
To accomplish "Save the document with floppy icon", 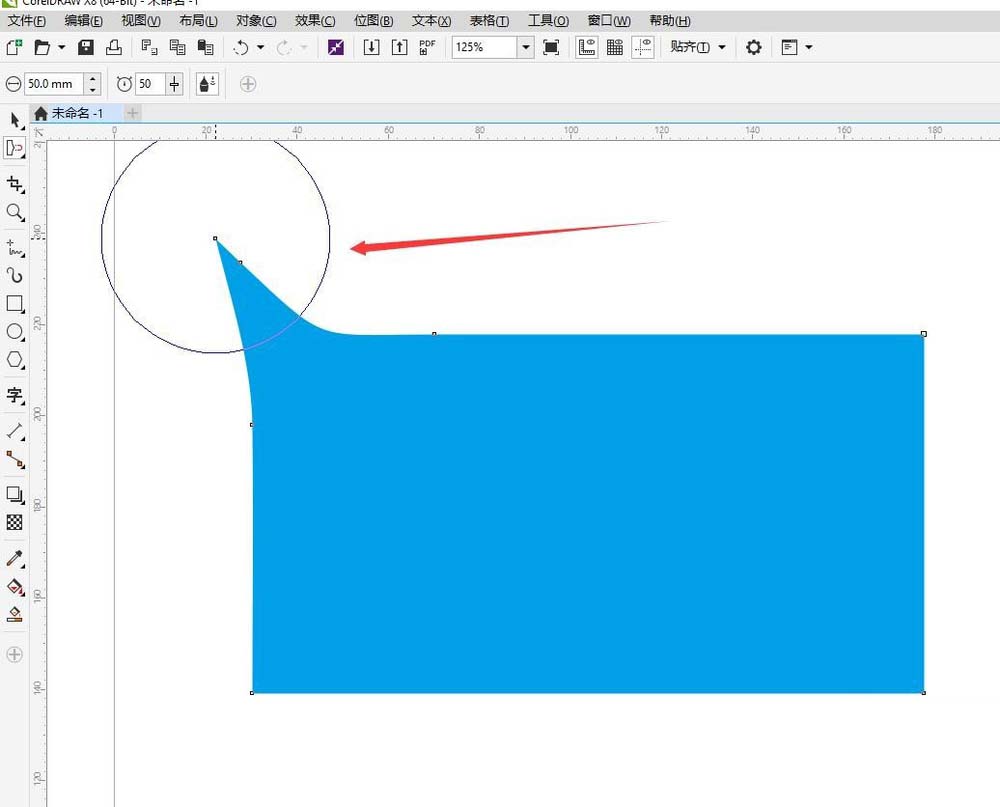I will 85,47.
